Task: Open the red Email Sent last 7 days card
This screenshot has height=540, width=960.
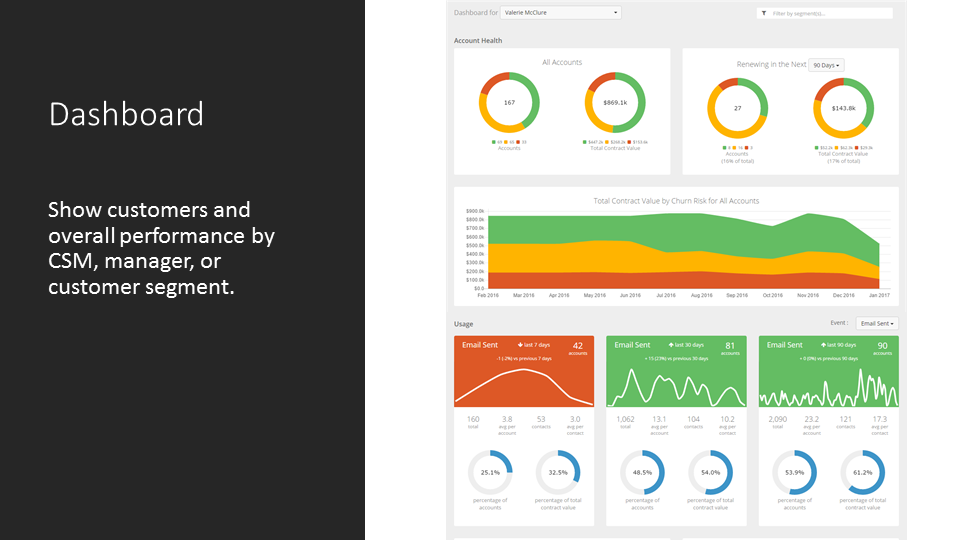Action: 523,371
